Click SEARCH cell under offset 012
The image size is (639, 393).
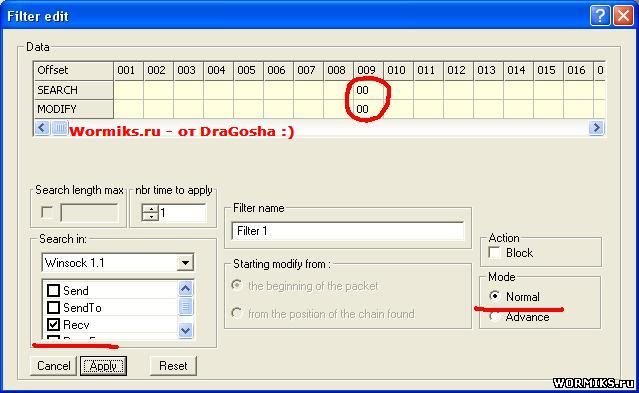458,90
